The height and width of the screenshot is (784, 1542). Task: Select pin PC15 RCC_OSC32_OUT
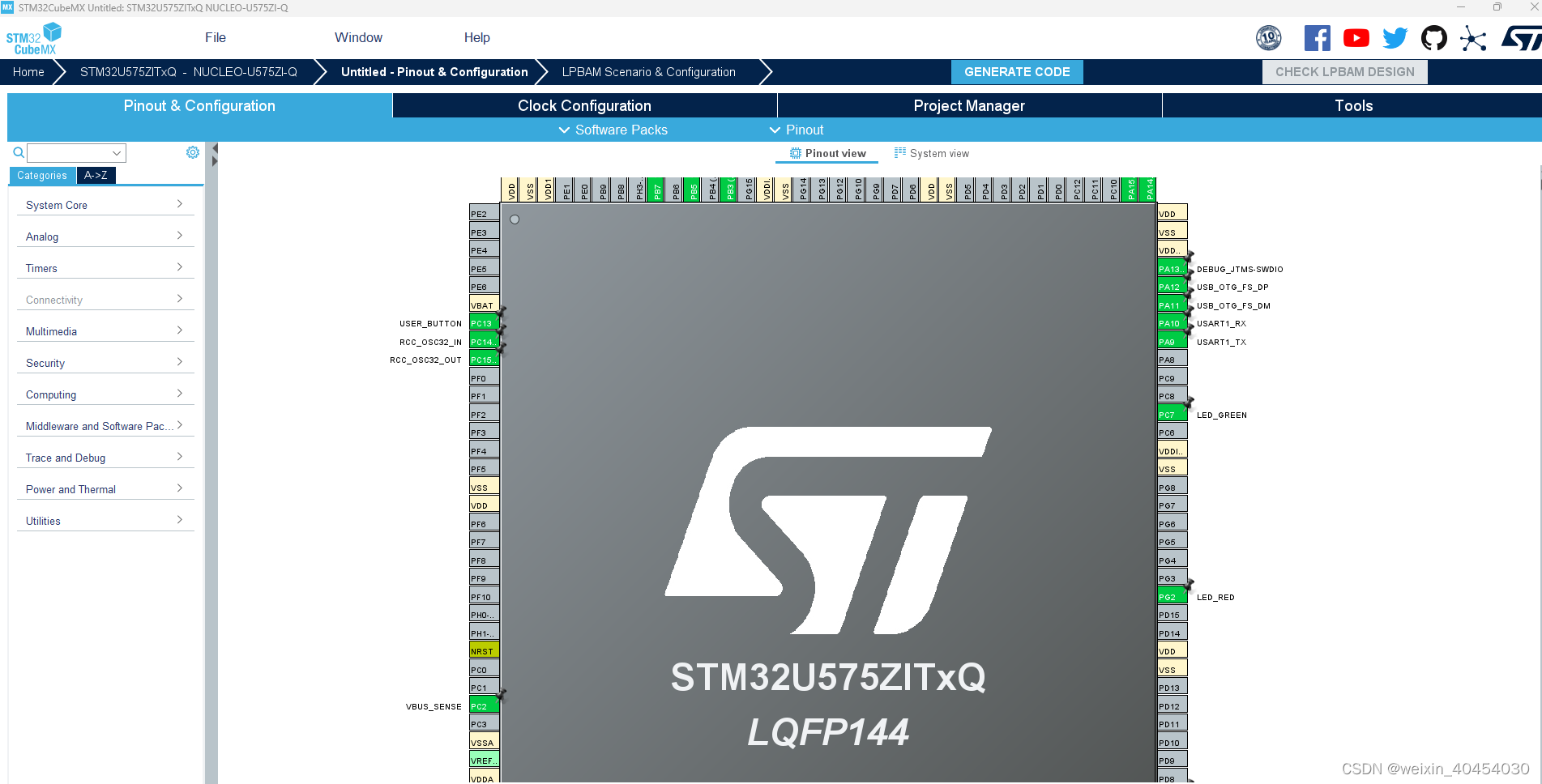pos(484,360)
